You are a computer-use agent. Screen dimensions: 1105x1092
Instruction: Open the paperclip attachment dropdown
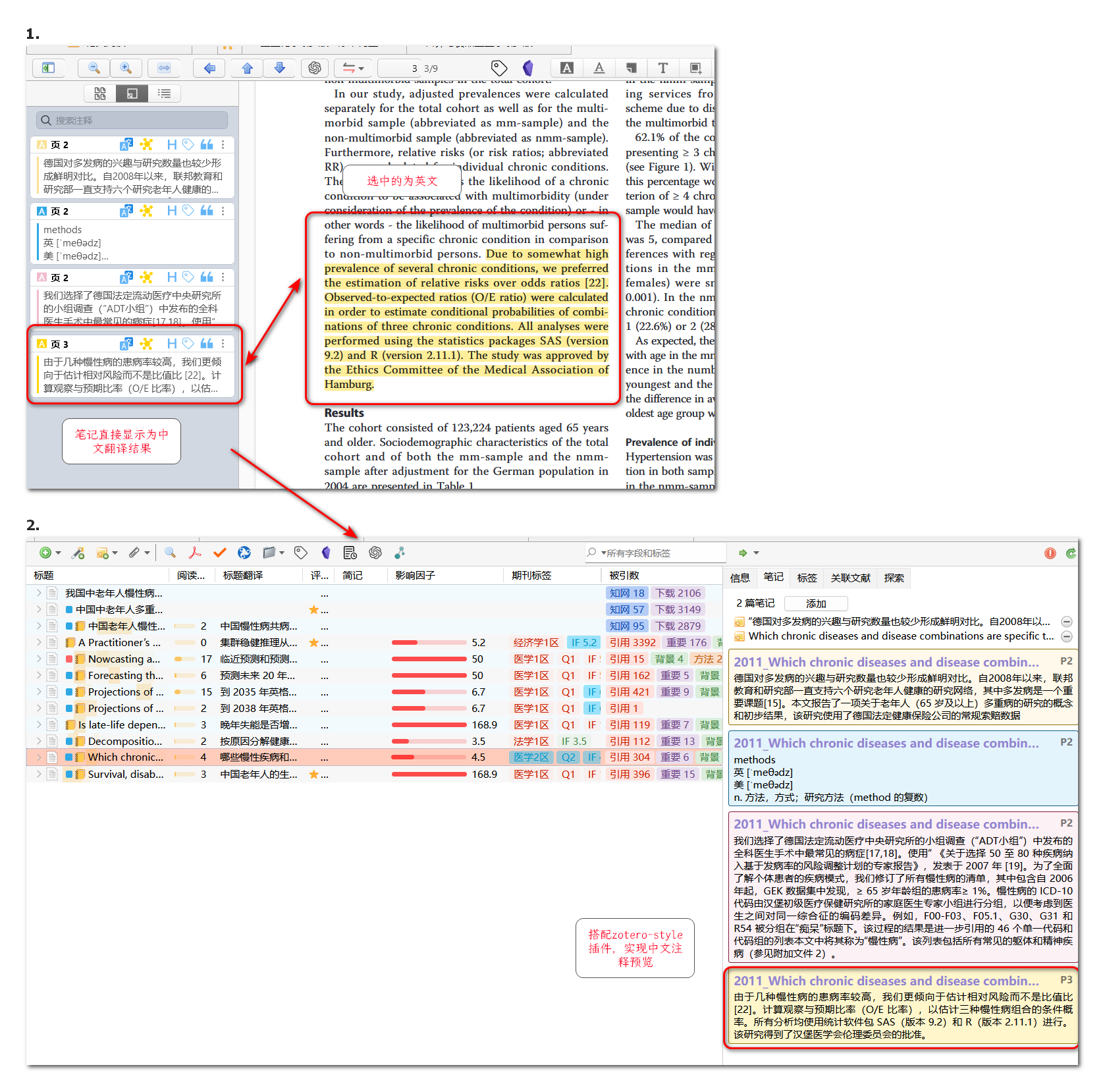pyautogui.click(x=139, y=553)
